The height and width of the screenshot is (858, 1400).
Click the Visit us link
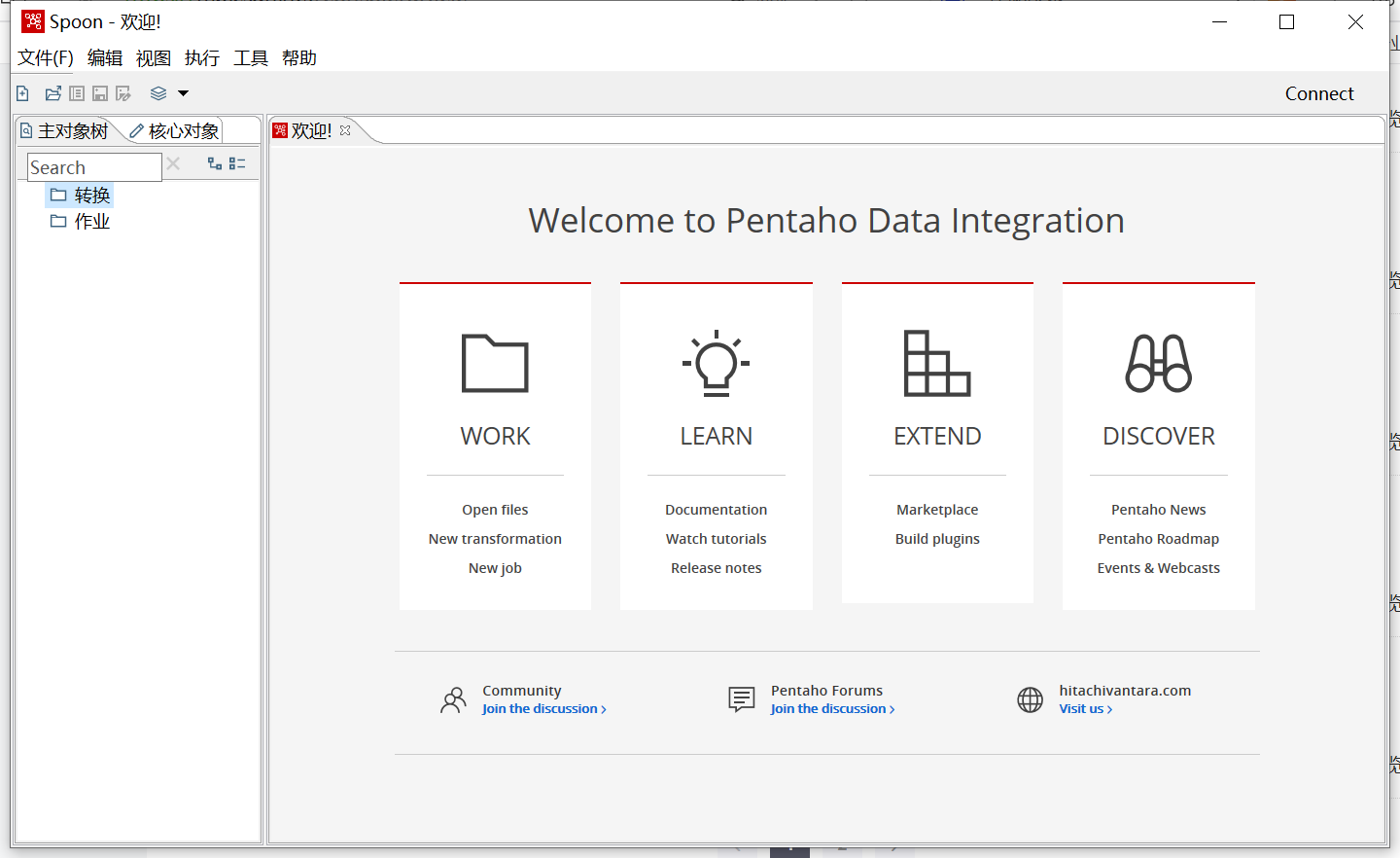[1086, 709]
